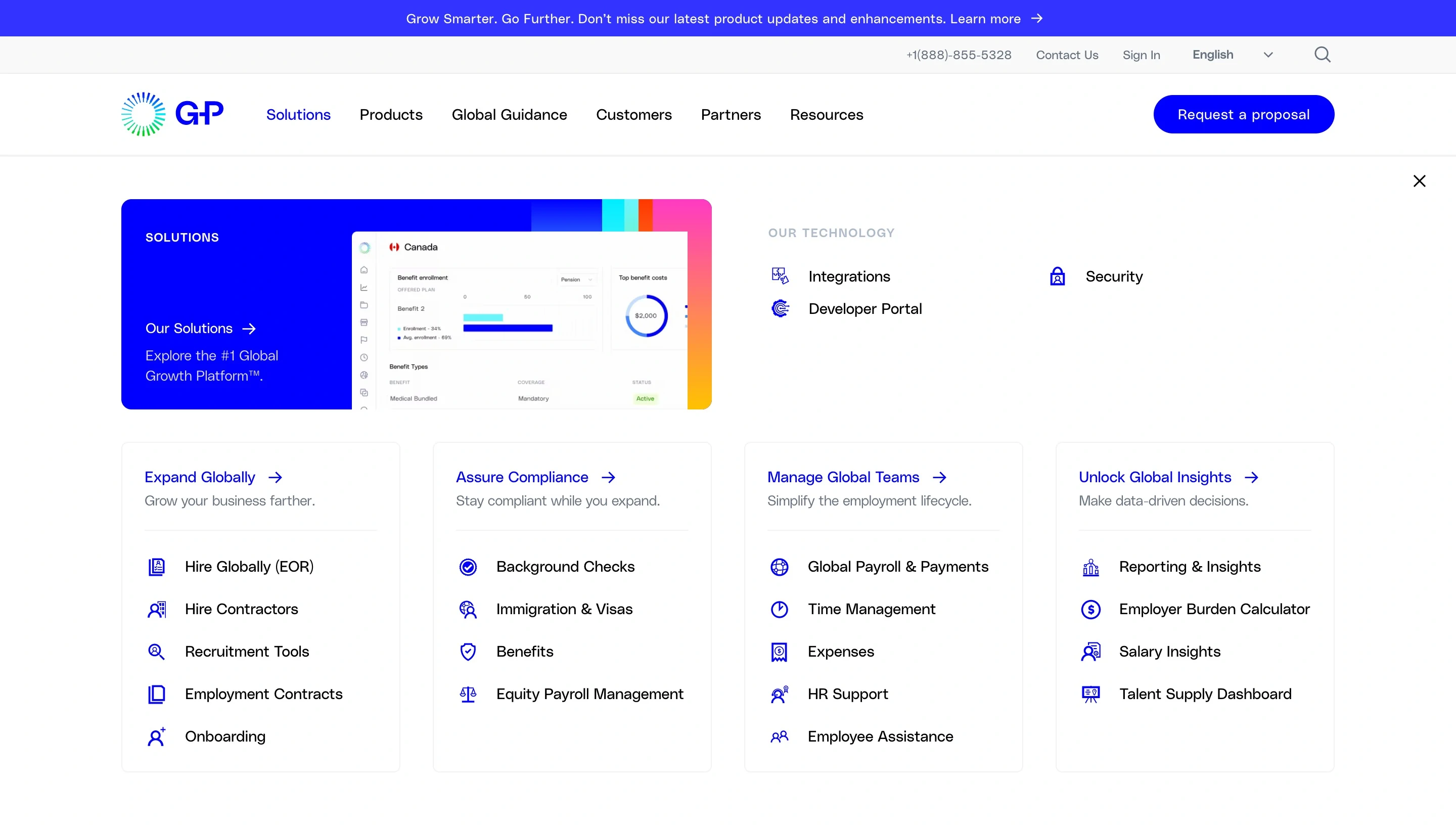Click the Hire Globally (EOR) icon

coord(156,567)
